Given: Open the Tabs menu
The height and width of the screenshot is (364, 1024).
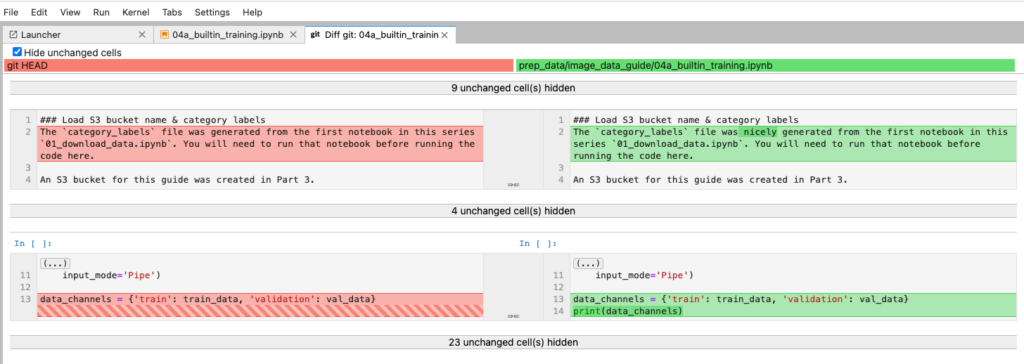Looking at the screenshot, I should [x=172, y=12].
